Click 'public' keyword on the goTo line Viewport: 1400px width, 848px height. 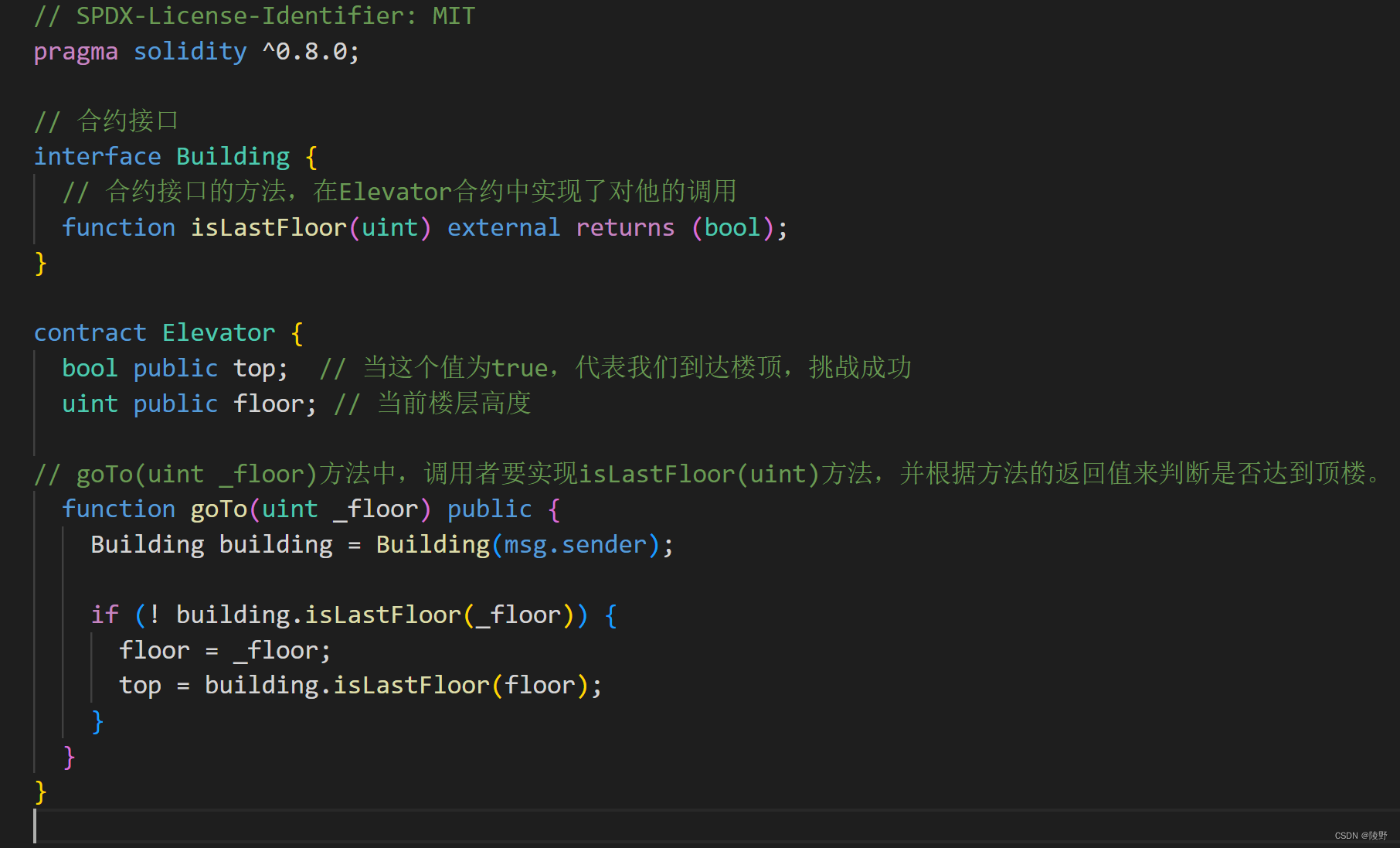[x=490, y=509]
